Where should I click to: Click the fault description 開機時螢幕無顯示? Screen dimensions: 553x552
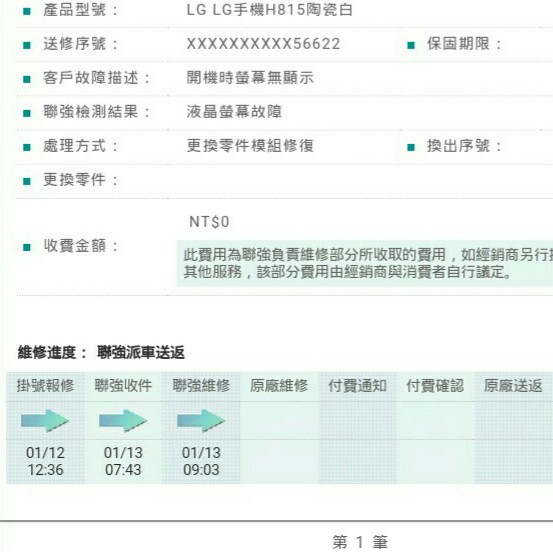pyautogui.click(x=250, y=78)
